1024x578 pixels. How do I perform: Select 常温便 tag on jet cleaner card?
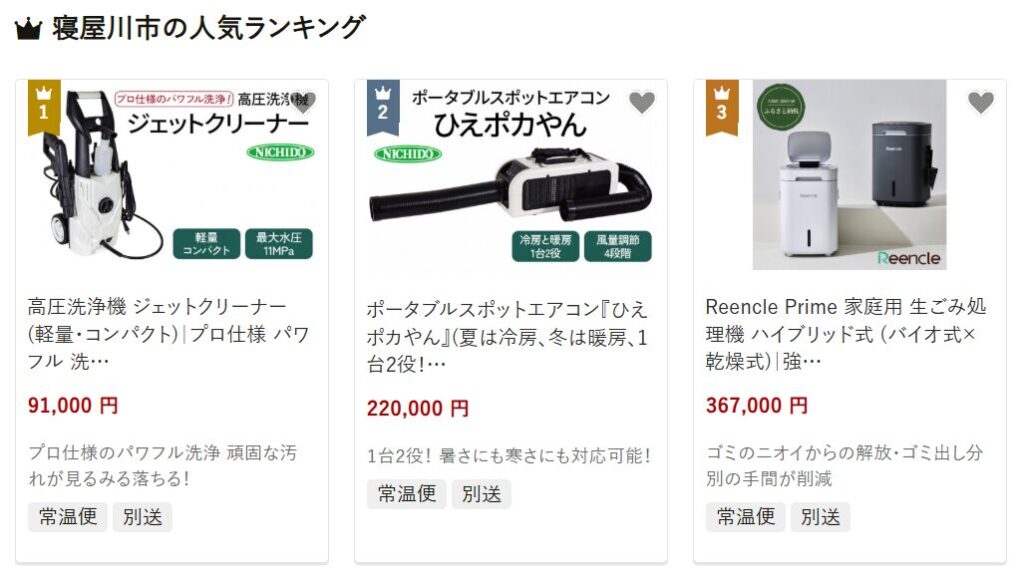pyautogui.click(x=68, y=517)
